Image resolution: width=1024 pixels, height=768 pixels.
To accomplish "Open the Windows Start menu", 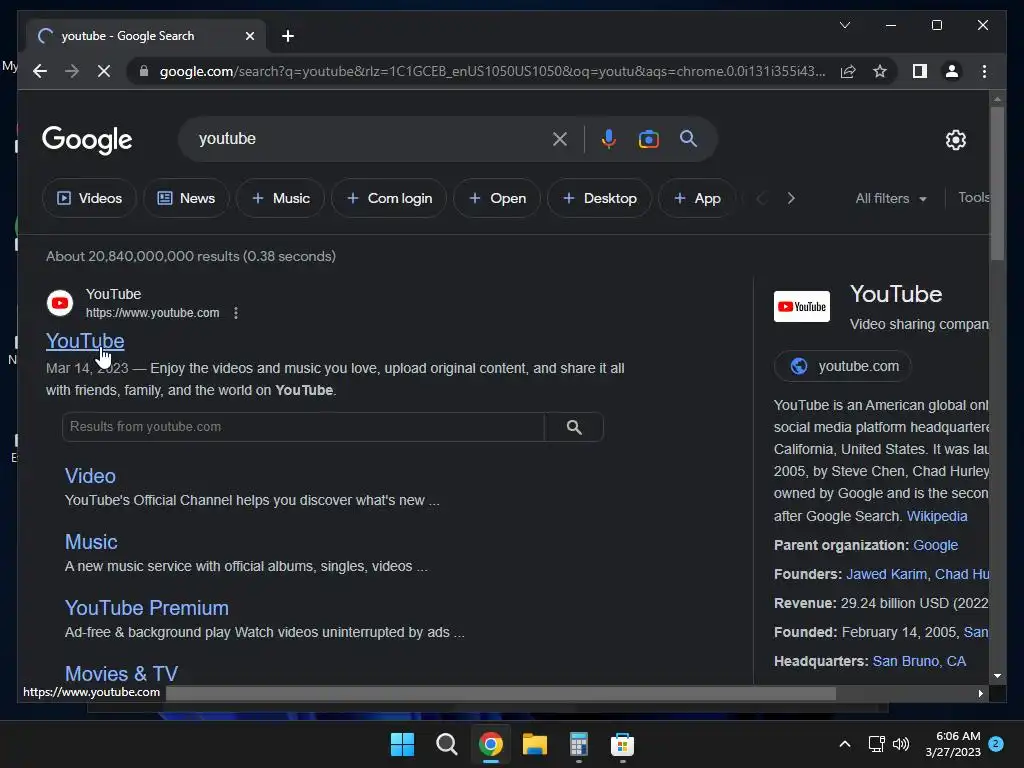I will click(402, 744).
